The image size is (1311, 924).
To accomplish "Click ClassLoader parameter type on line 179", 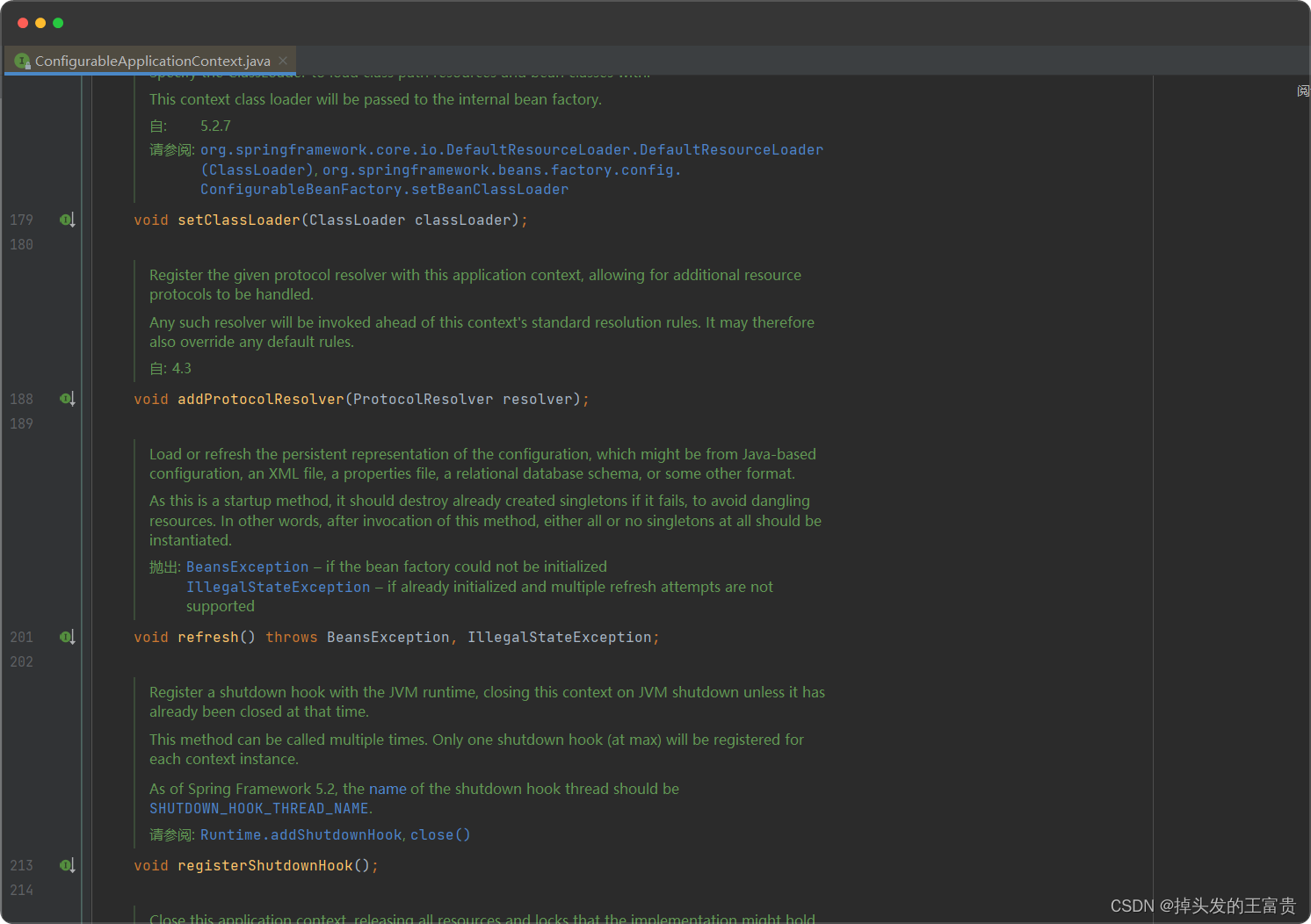I will pos(358,220).
